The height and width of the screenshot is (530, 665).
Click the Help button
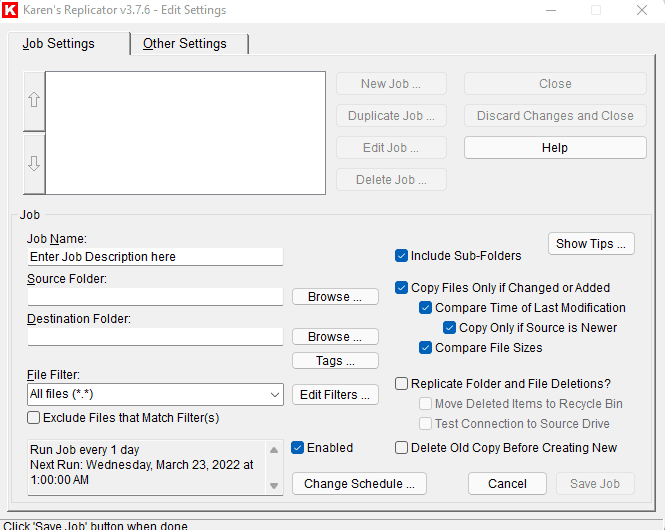click(555, 148)
